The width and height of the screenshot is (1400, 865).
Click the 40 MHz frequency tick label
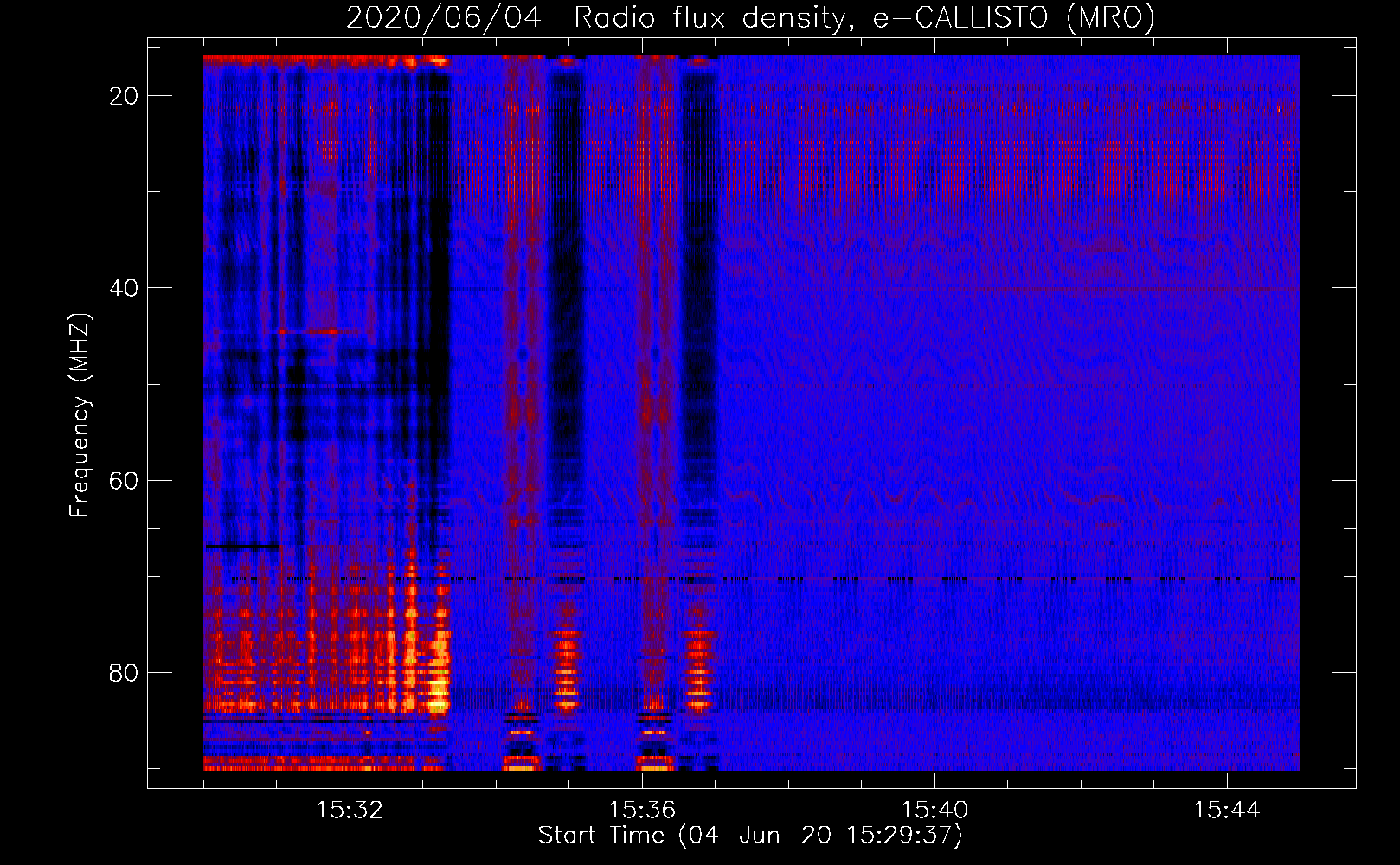124,288
